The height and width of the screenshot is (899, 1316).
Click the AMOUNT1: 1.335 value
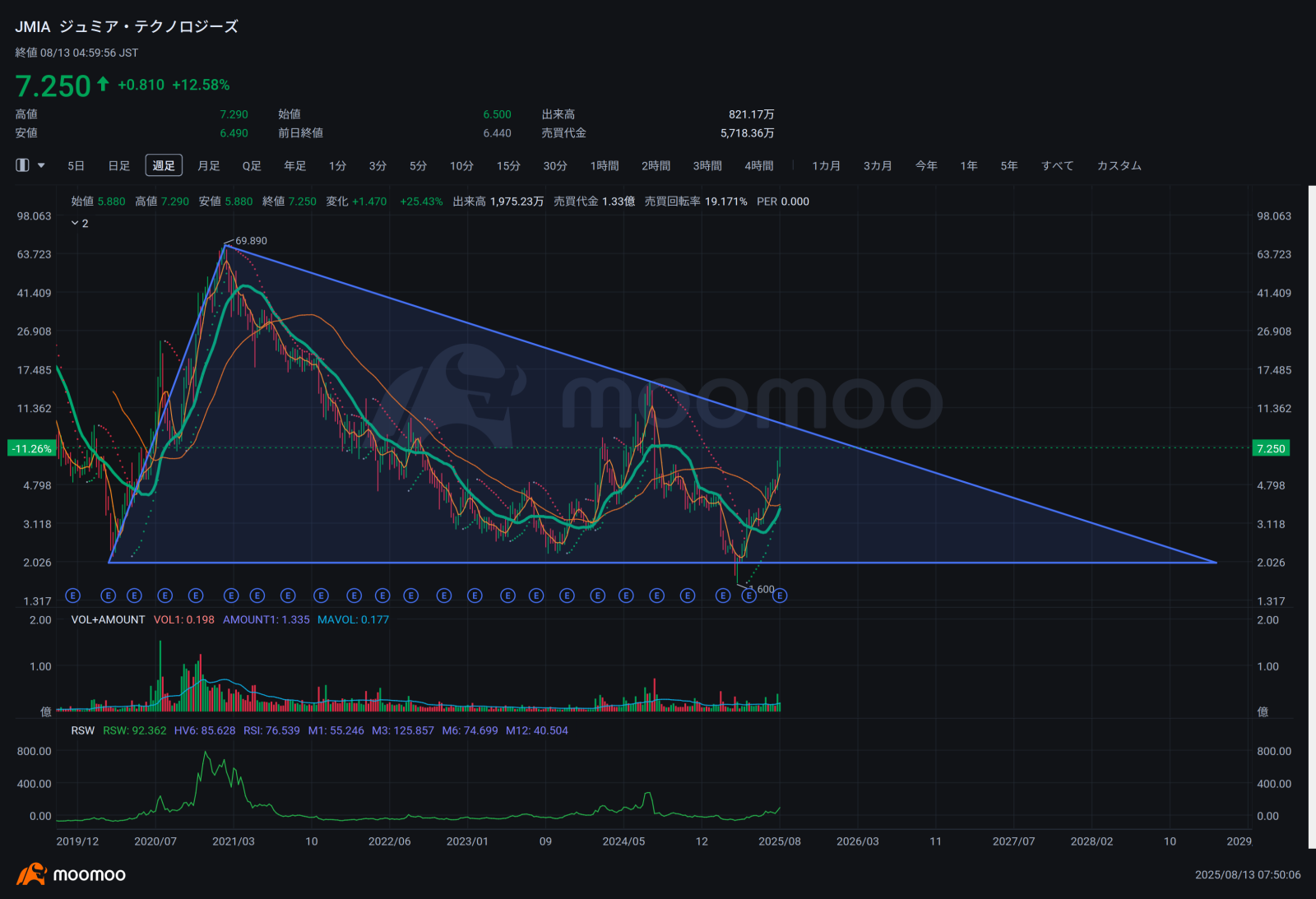tap(266, 619)
